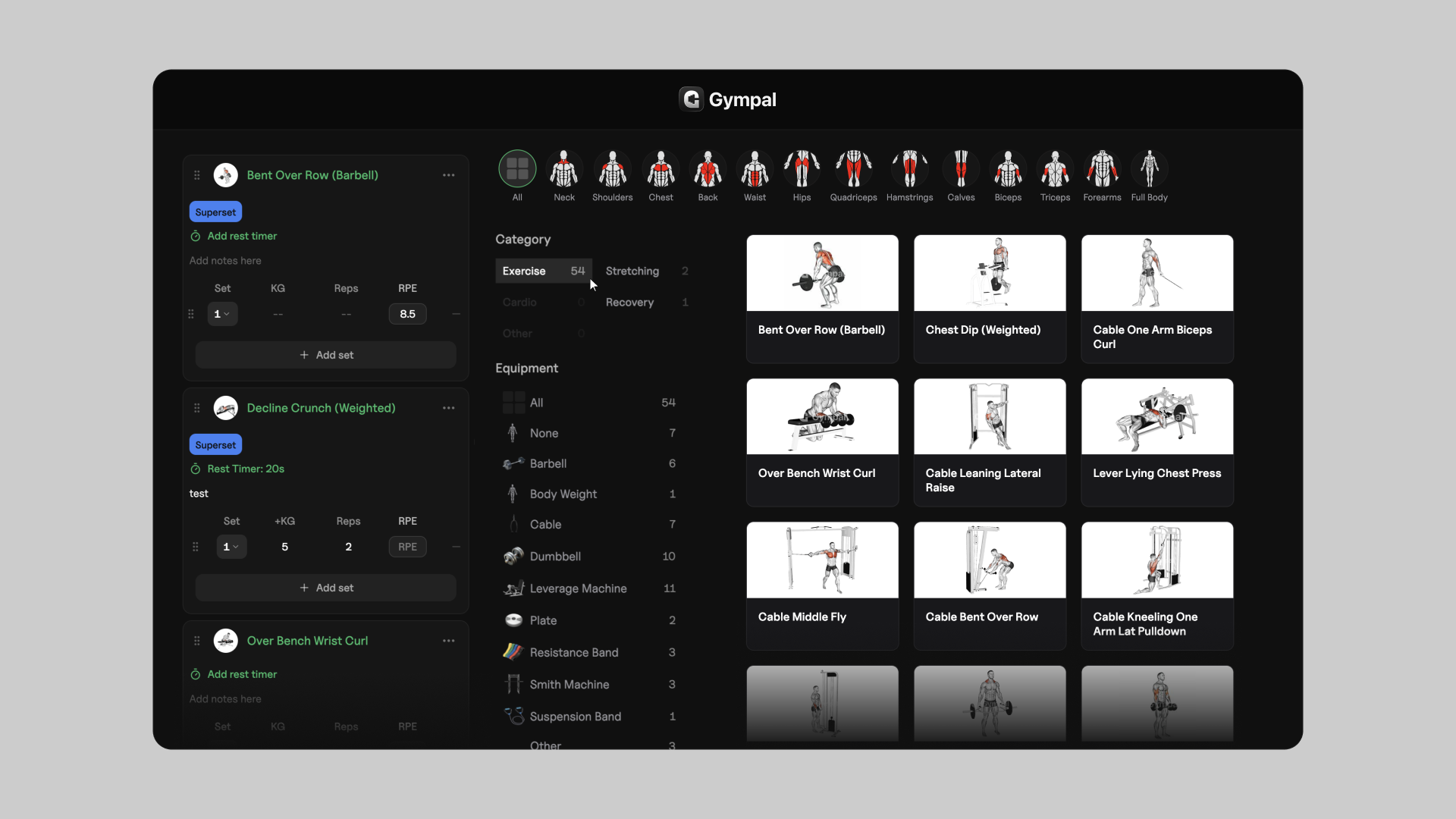
Task: Select the Body Weight equipment filter
Action: click(x=589, y=494)
